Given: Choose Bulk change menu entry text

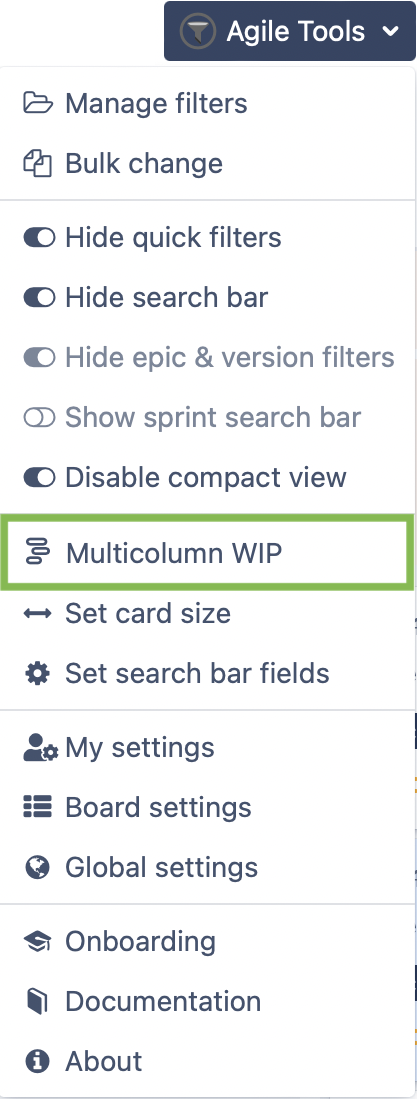Looking at the screenshot, I should point(144,163).
